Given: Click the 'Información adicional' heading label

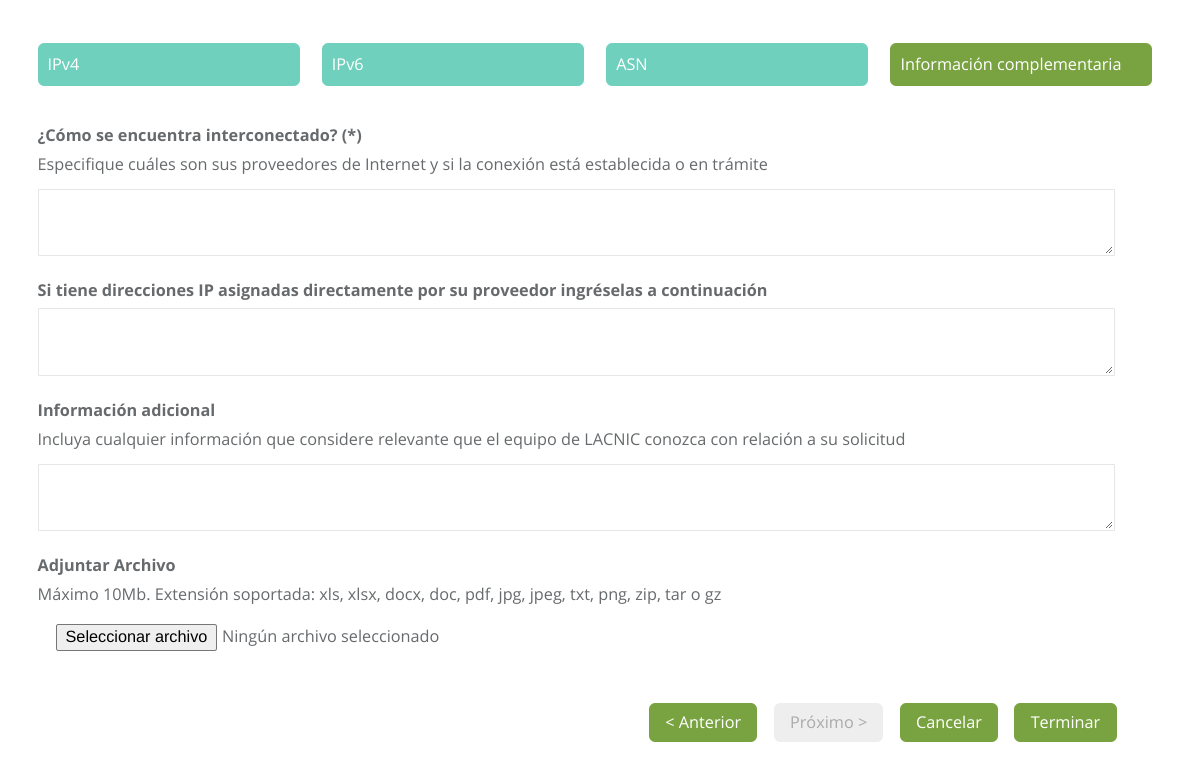Looking at the screenshot, I should point(126,410).
